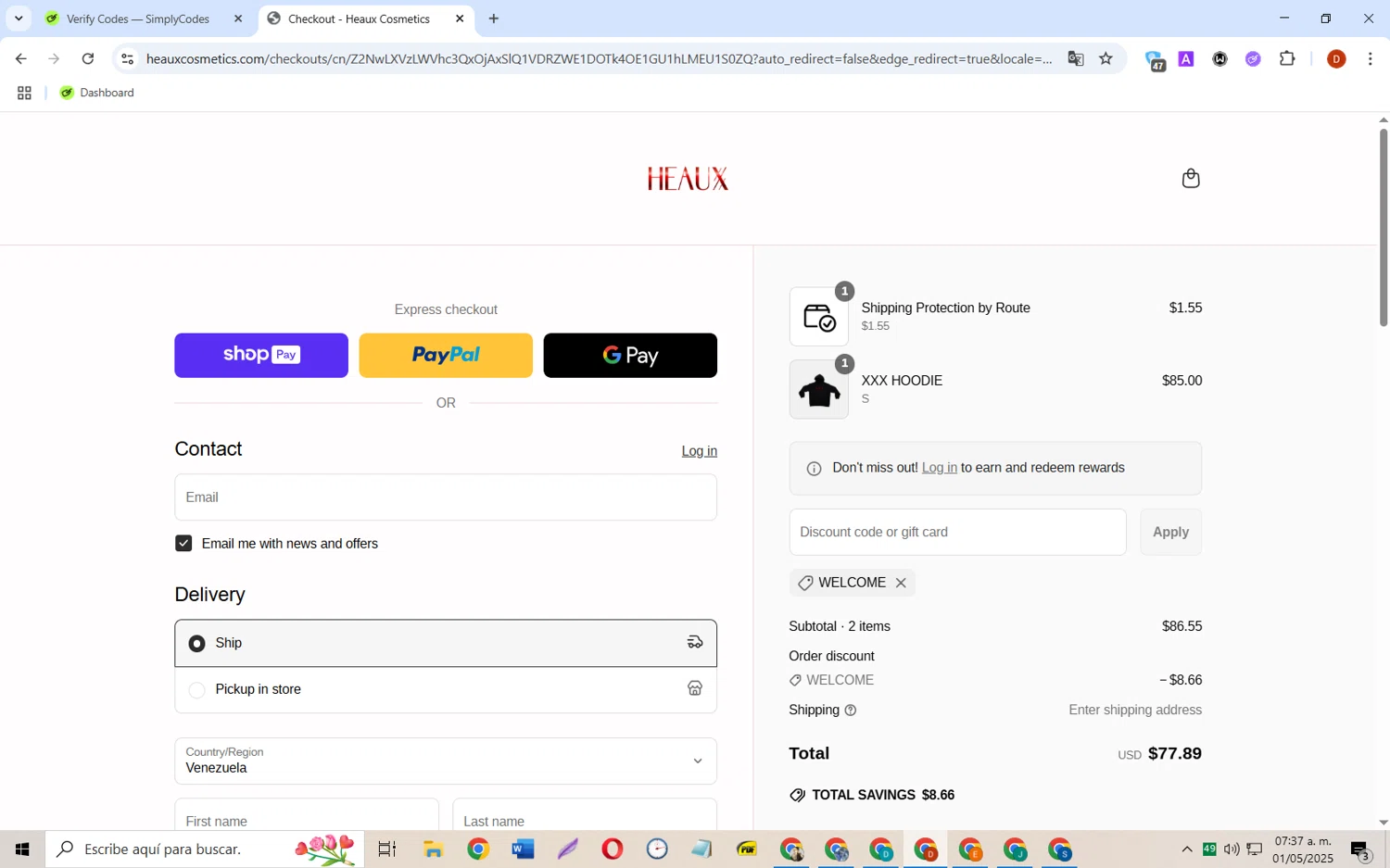Remove the WELCOME discount code
Viewport: 1390px width, 868px height.
(x=901, y=583)
